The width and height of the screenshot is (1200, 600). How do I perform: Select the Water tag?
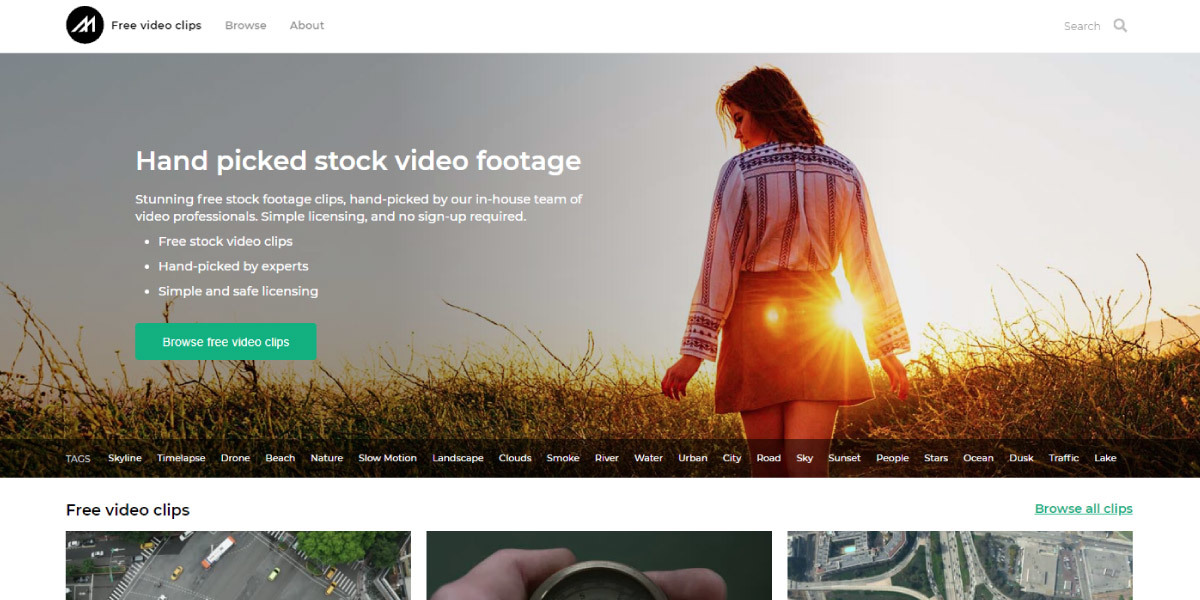[x=649, y=458]
